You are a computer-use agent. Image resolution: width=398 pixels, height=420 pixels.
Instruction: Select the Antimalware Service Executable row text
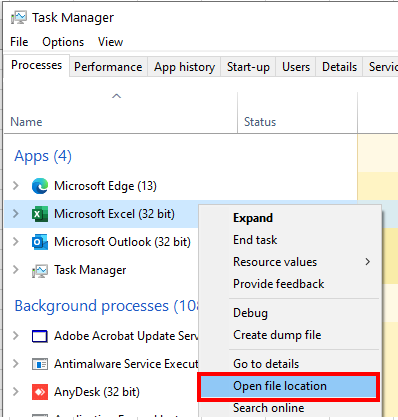pos(126,364)
